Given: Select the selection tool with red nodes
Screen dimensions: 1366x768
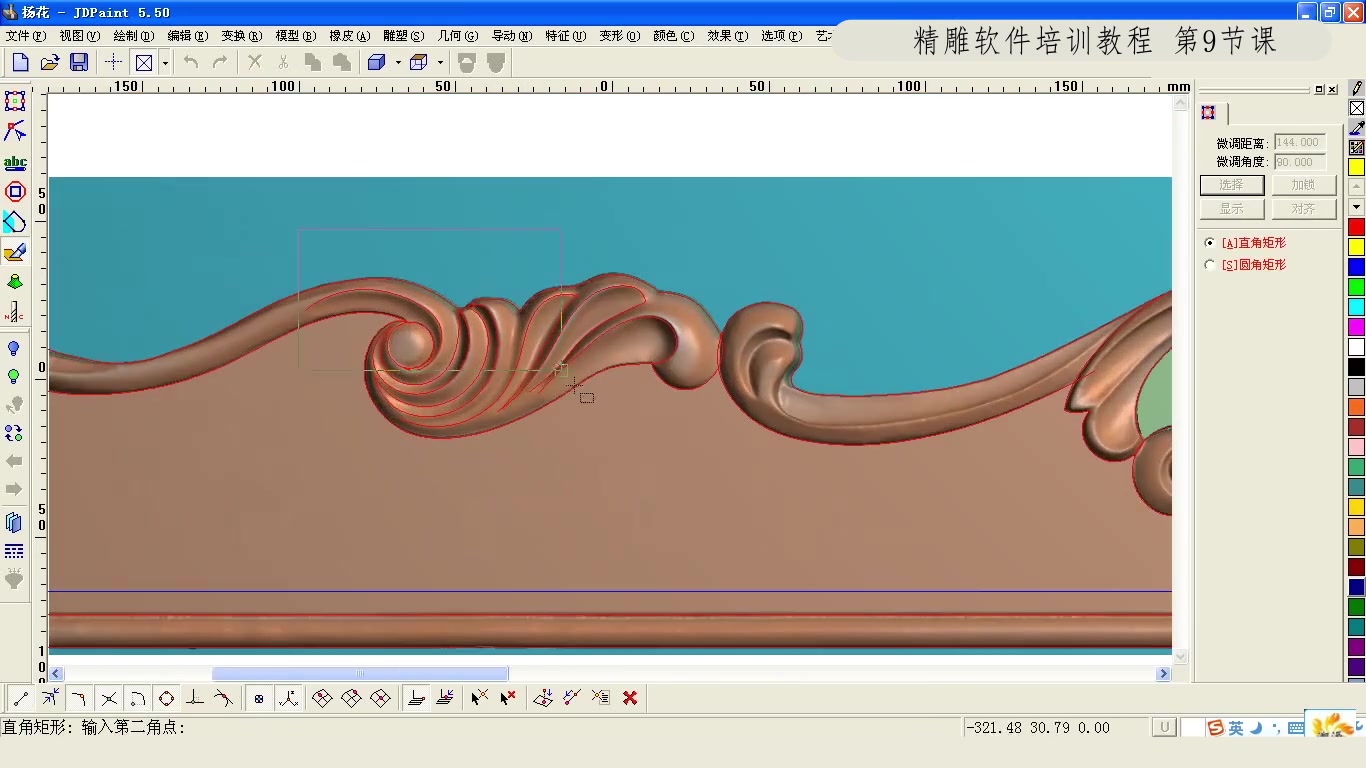Looking at the screenshot, I should (x=15, y=101).
